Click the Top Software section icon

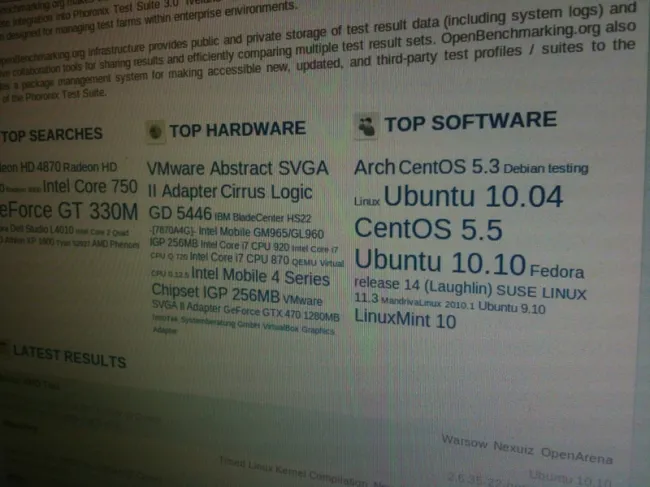(366, 126)
